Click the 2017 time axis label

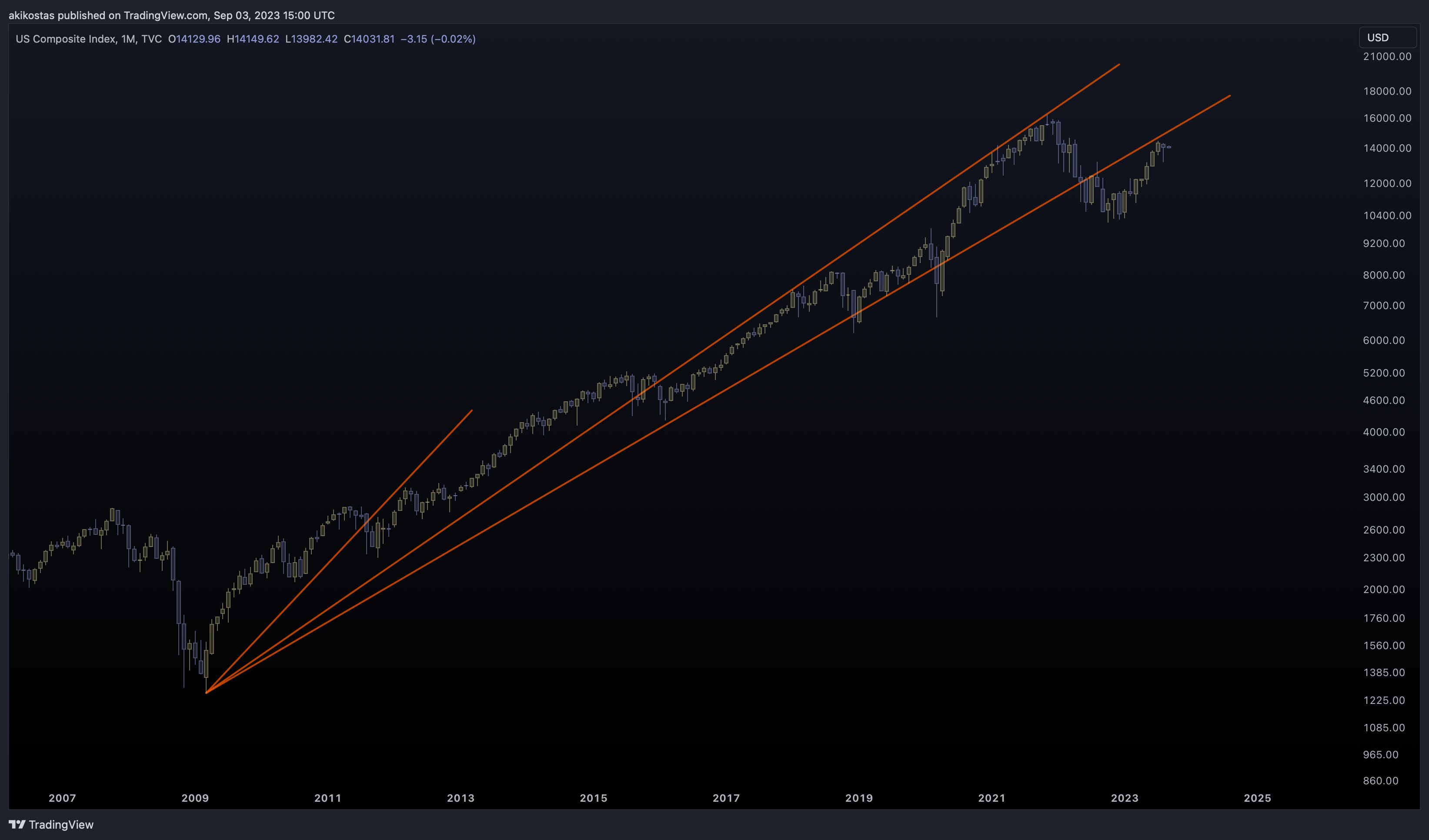coord(726,798)
